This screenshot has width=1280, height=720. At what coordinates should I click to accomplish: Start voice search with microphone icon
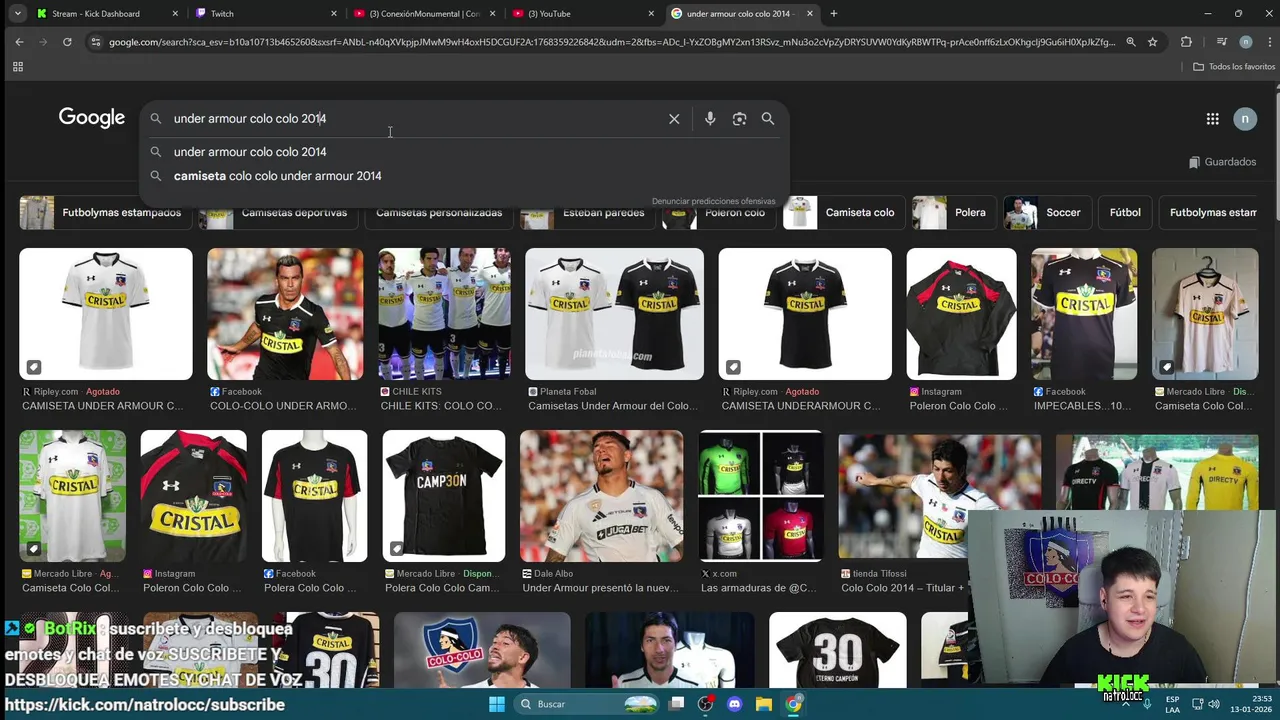710,119
